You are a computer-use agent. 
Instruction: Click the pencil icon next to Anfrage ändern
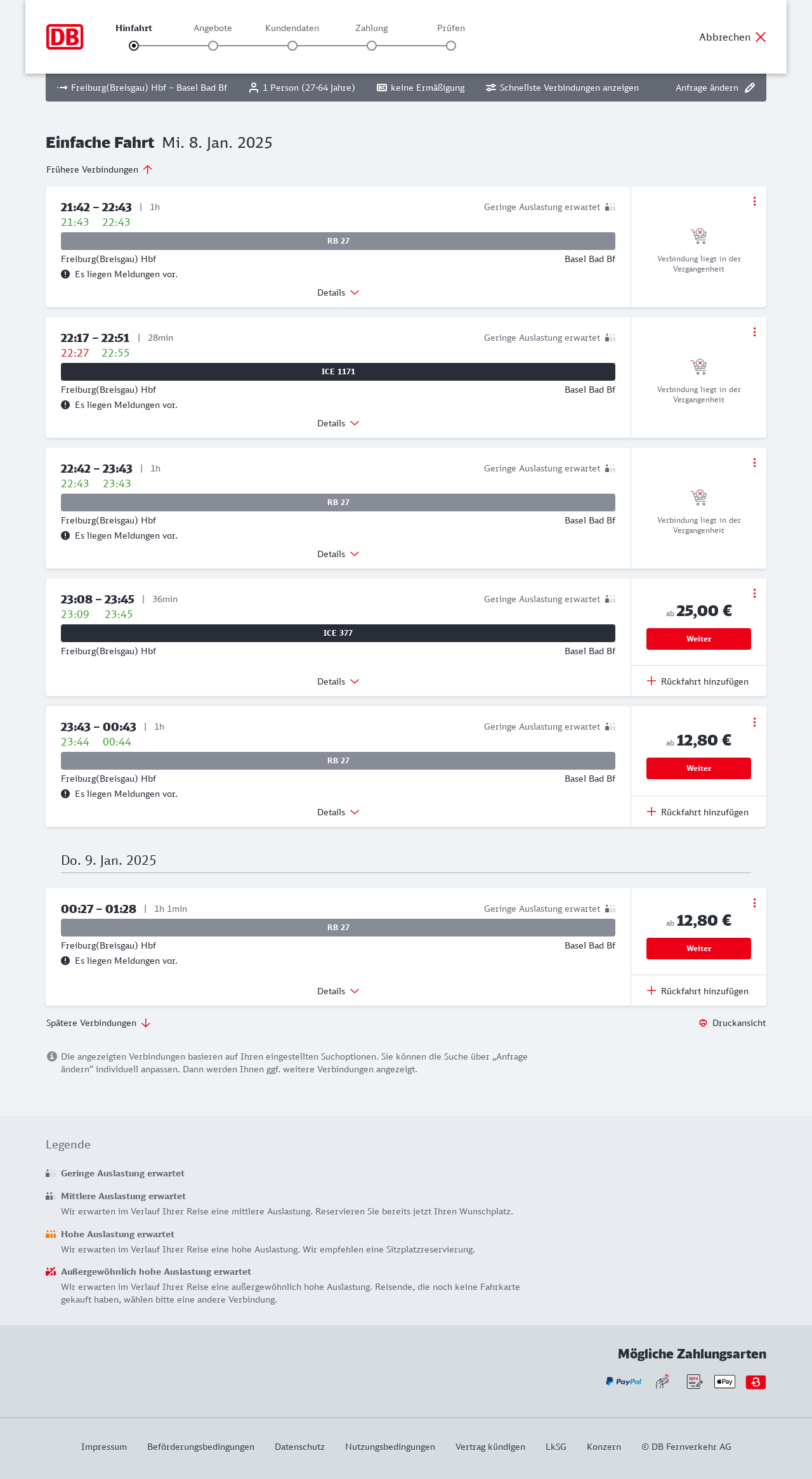750,88
